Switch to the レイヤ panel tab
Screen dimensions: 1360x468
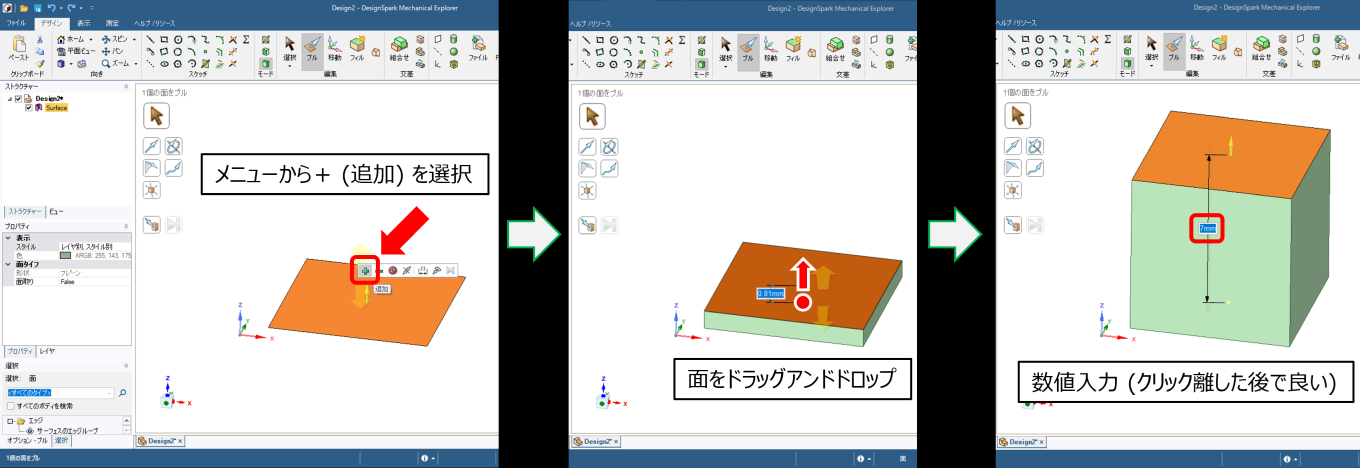(47, 351)
